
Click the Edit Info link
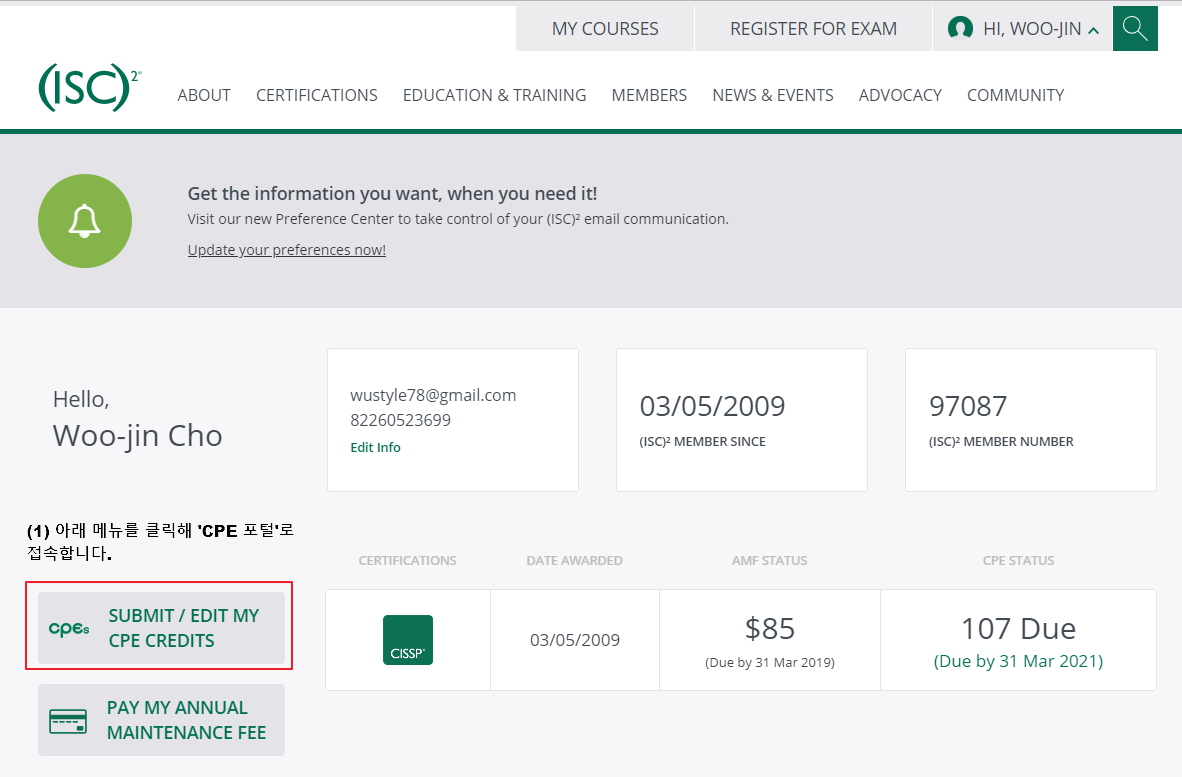pos(375,447)
